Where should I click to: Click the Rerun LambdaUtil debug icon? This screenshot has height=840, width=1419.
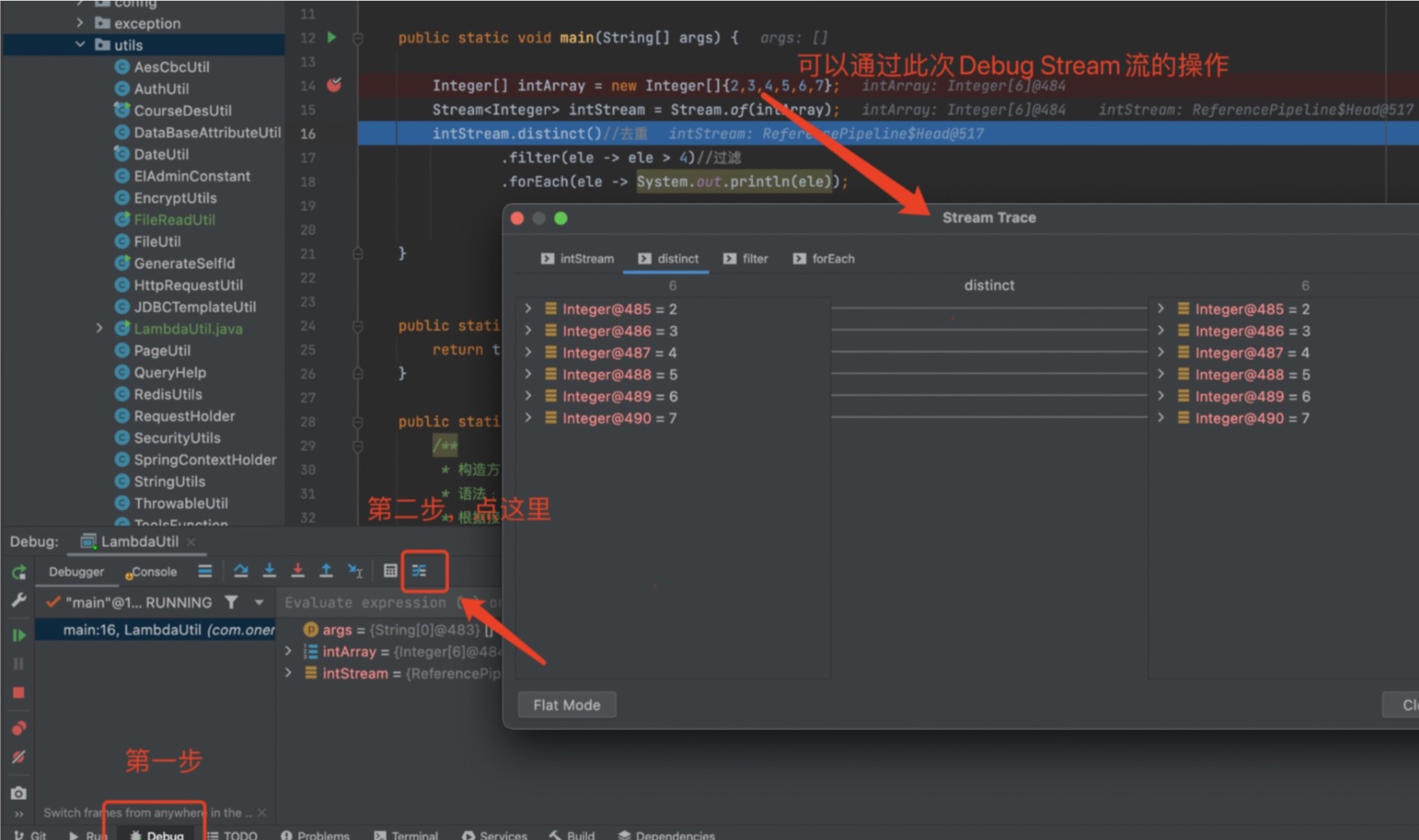(x=19, y=571)
